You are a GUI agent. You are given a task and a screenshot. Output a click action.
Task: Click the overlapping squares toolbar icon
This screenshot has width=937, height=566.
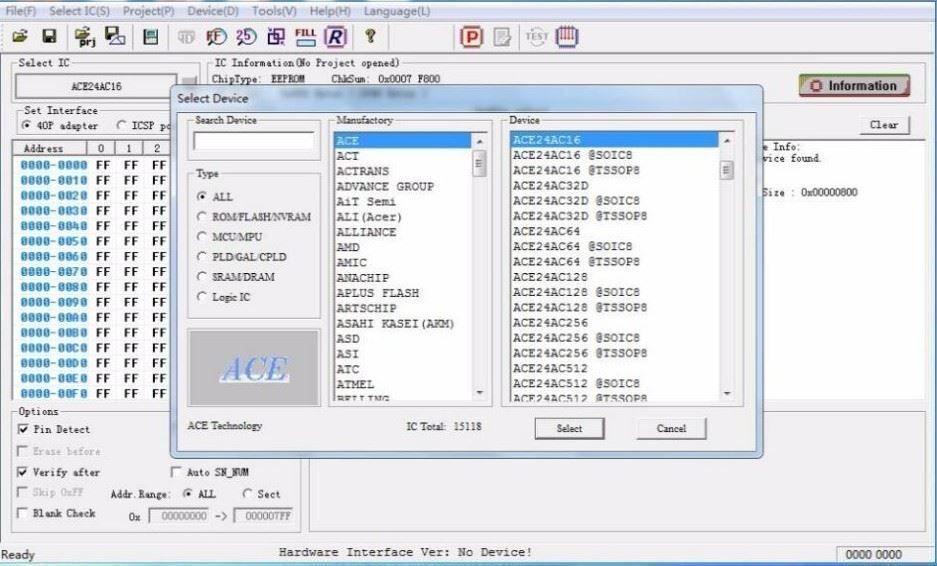tap(276, 37)
